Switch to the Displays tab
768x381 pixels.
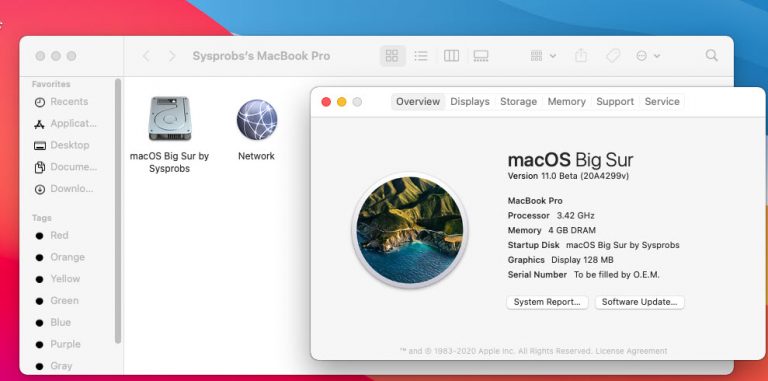(470, 102)
